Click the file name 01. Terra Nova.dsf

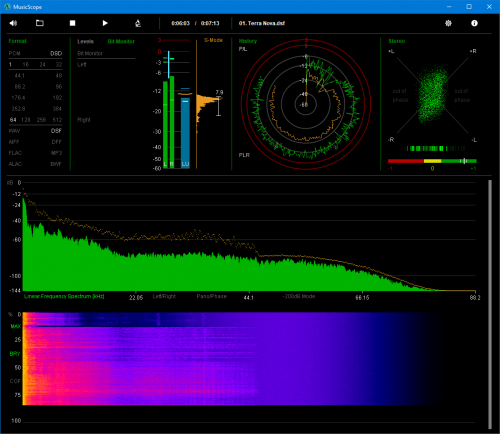(x=262, y=23)
